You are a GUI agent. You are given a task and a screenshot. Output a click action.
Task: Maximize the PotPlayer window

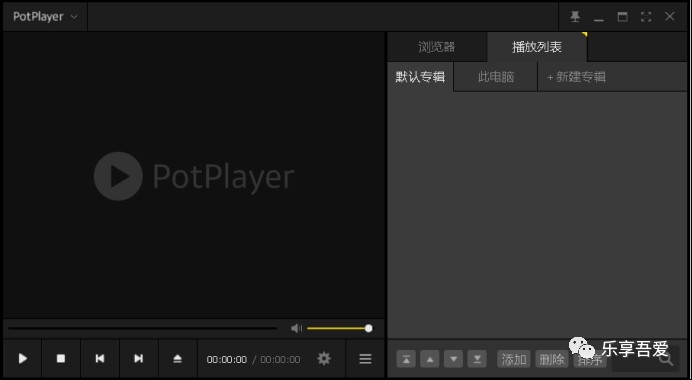tap(622, 17)
